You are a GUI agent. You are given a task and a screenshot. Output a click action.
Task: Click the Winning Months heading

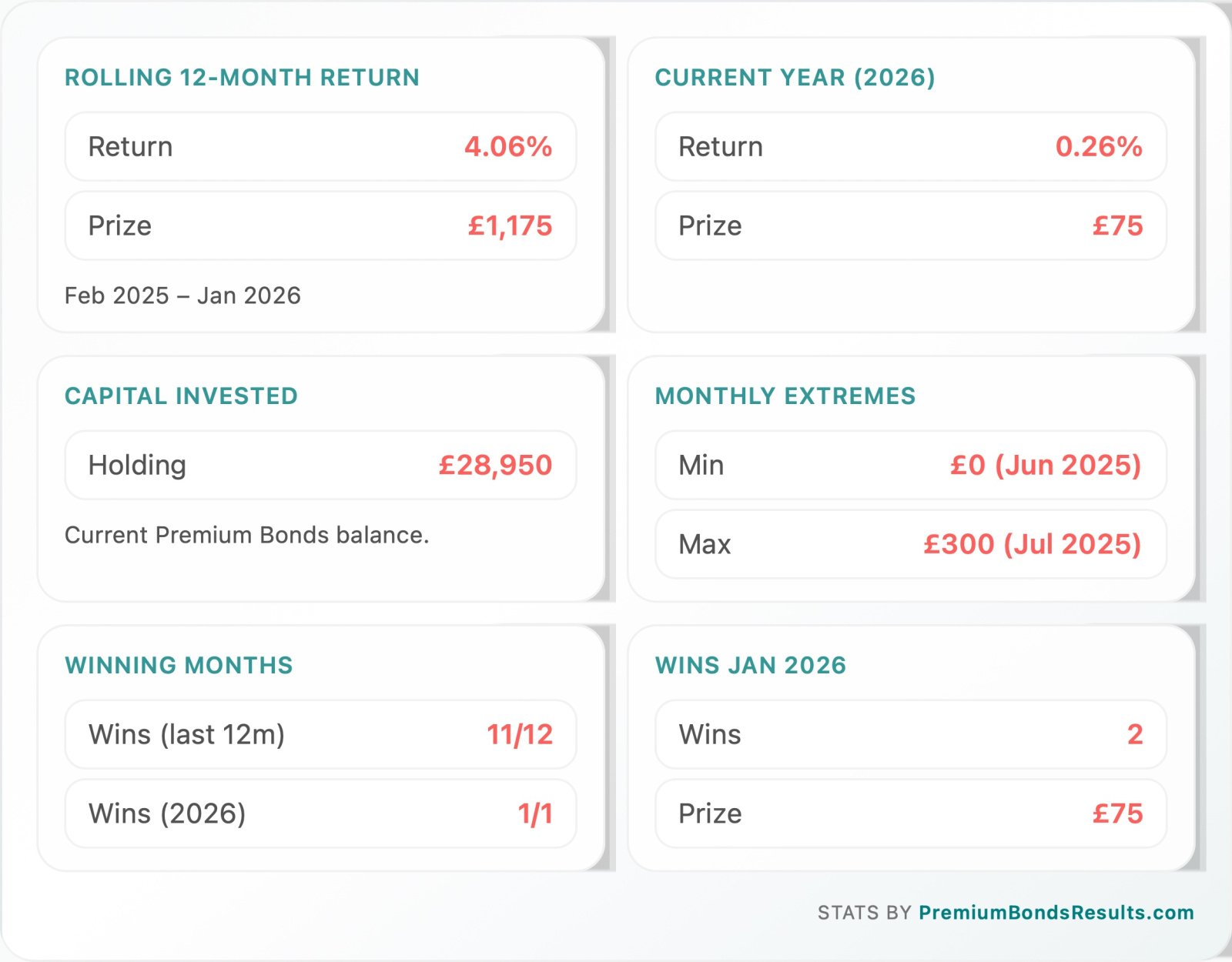(x=179, y=666)
